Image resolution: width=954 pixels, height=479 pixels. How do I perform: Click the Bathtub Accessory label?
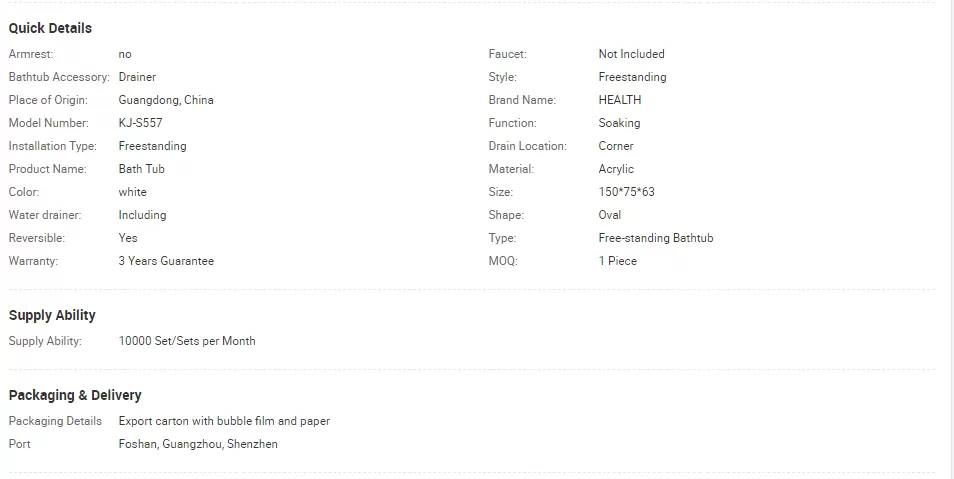(59, 77)
